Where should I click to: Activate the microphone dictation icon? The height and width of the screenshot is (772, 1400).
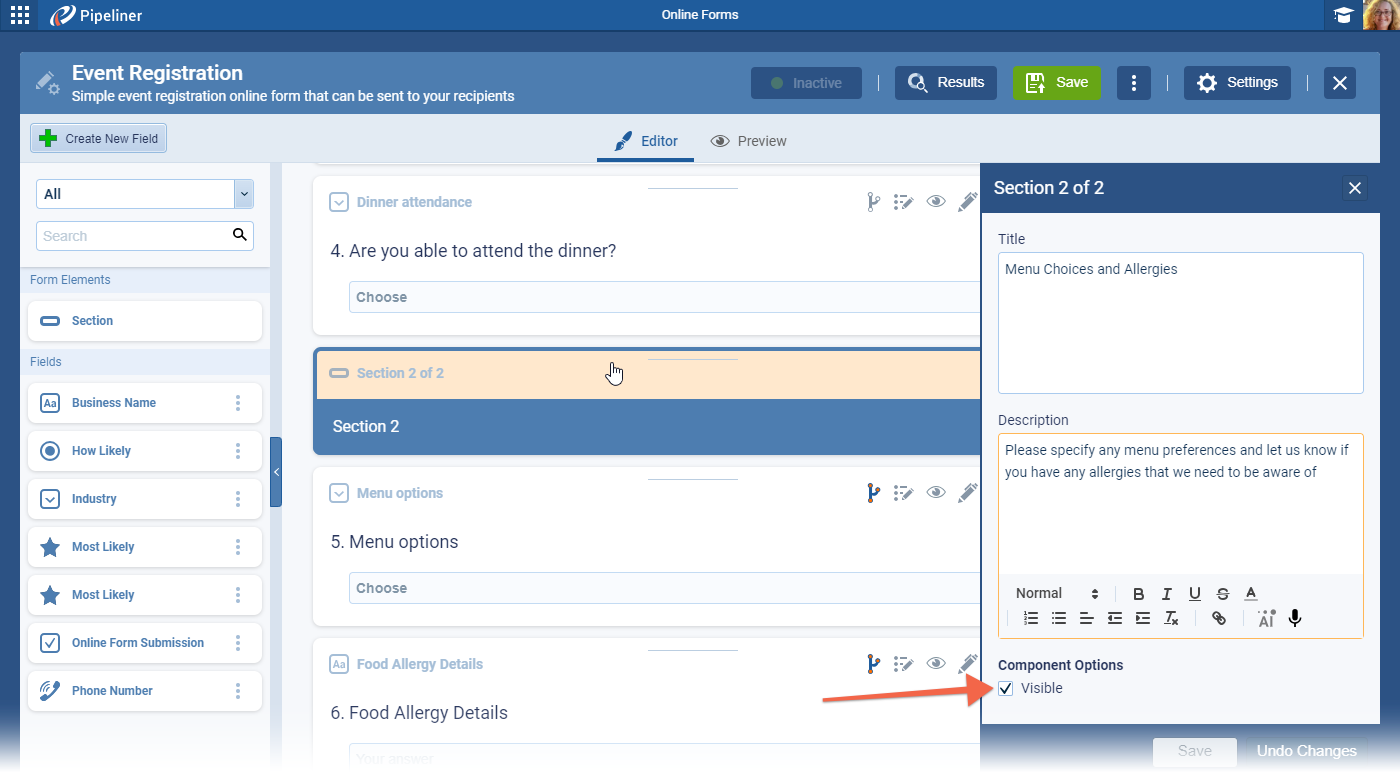(x=1295, y=619)
